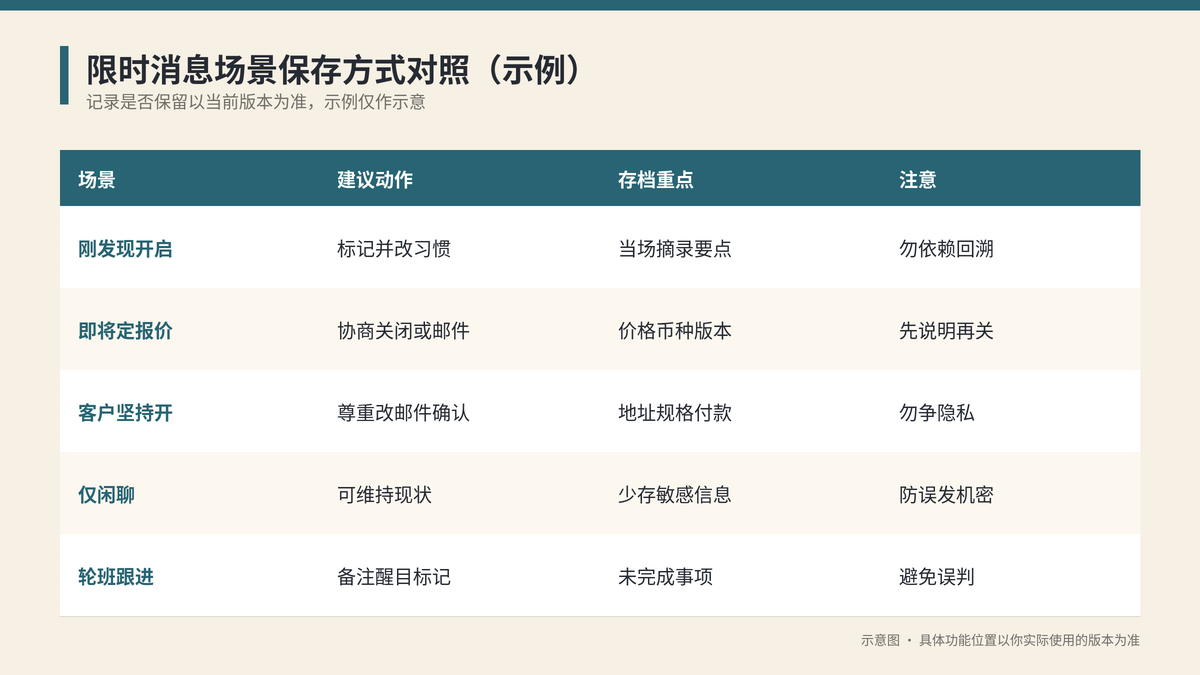Select the cell 未完成事项
Image resolution: width=1200 pixels, height=675 pixels.
(665, 577)
